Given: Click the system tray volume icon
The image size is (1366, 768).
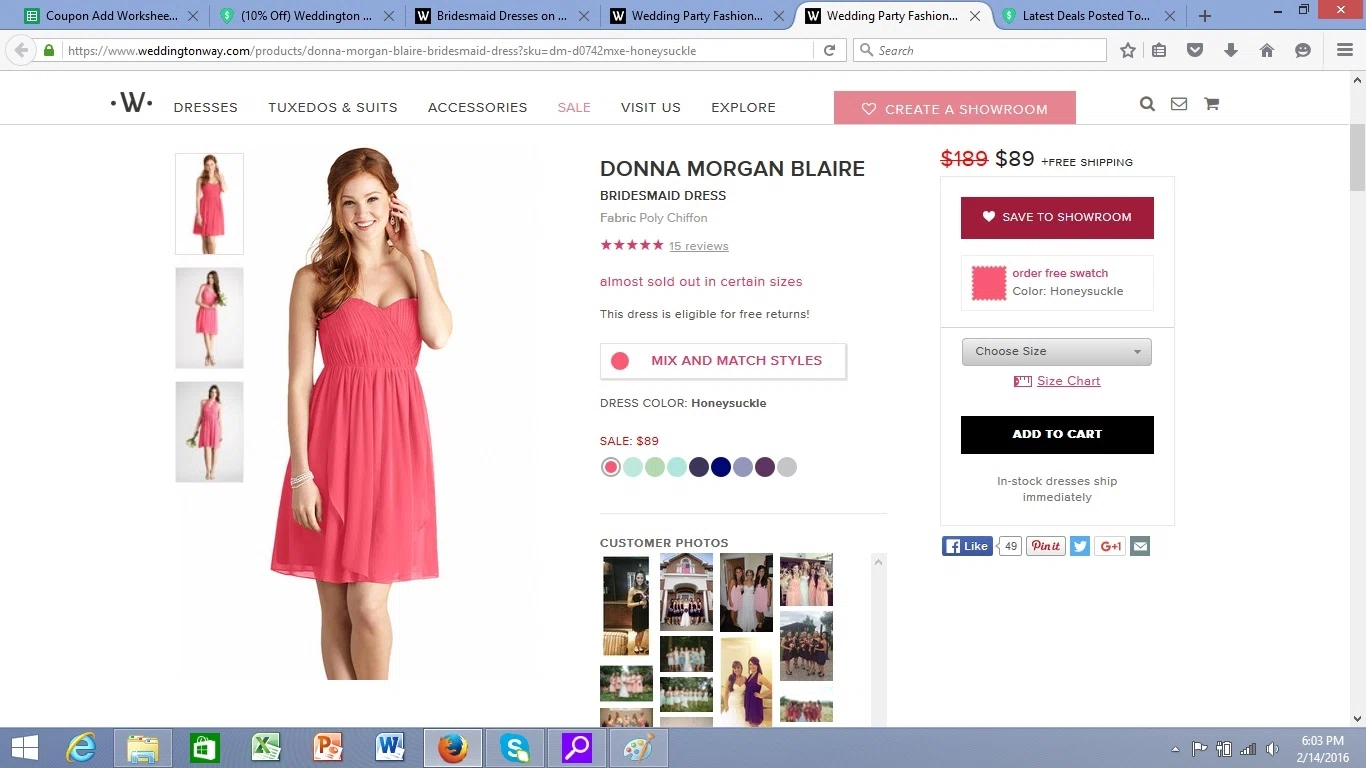Looking at the screenshot, I should (x=1272, y=748).
